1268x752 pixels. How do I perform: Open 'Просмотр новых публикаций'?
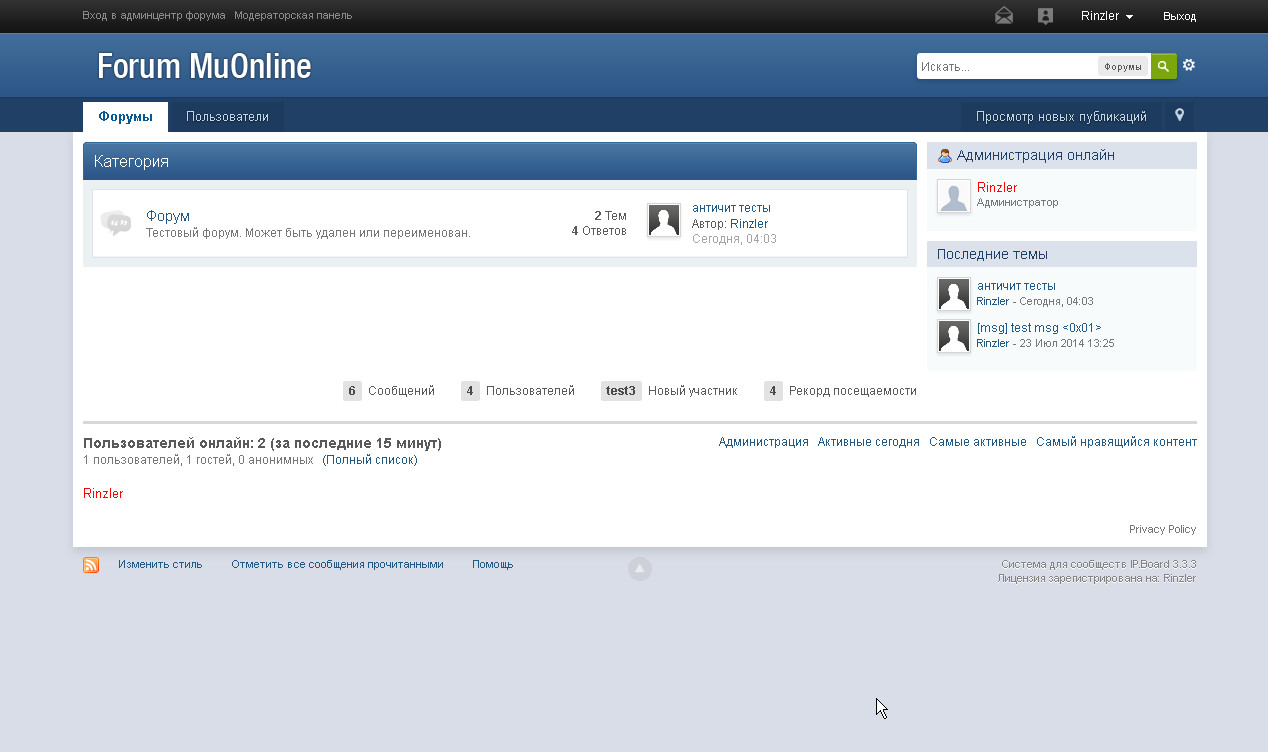[1061, 117]
